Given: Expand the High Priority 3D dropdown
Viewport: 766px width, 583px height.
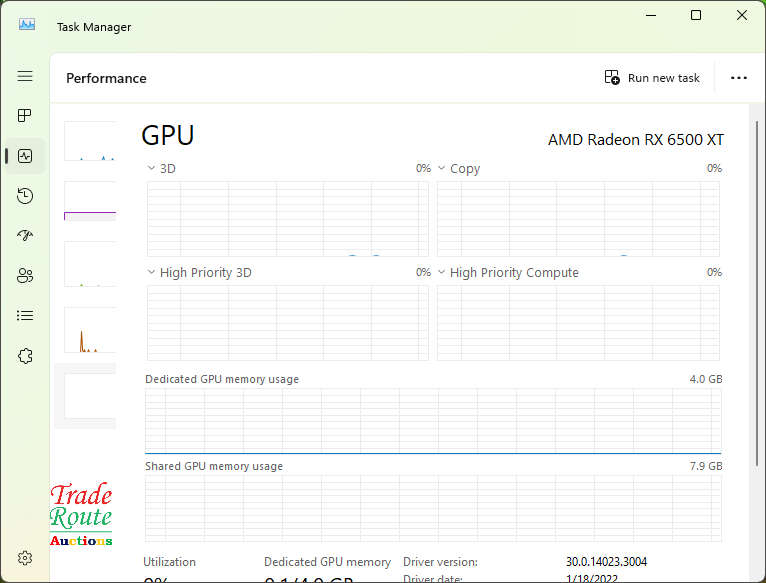Looking at the screenshot, I should 152,273.
